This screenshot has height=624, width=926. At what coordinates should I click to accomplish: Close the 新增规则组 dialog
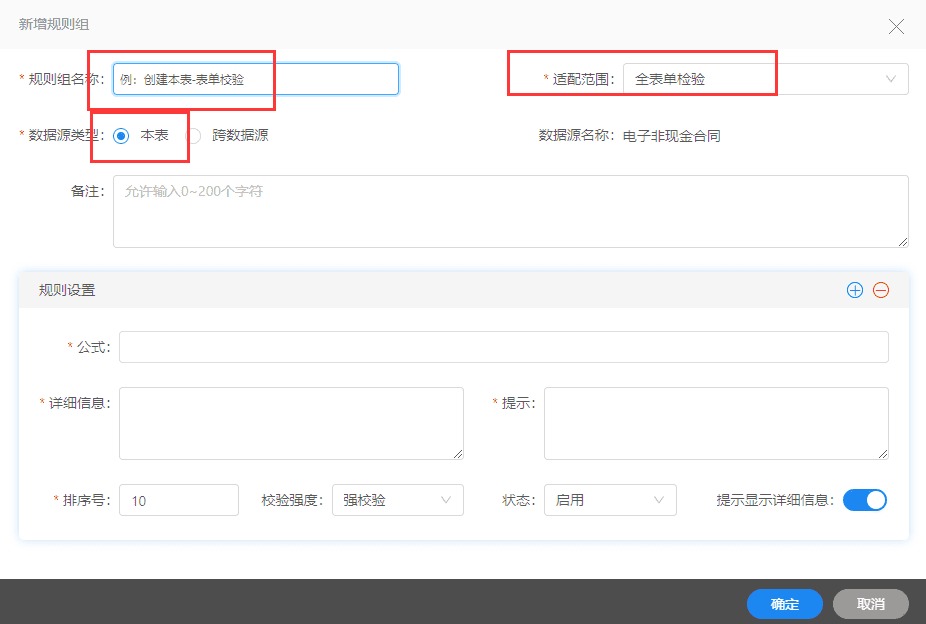click(x=896, y=26)
